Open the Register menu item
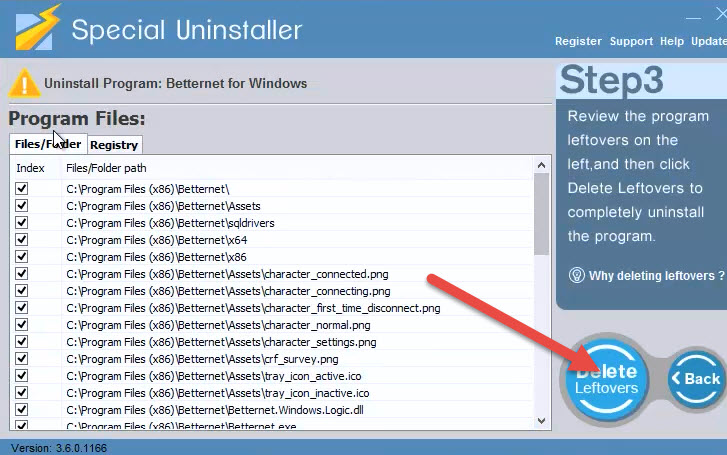Viewport: 727px width, 455px height. click(x=578, y=41)
